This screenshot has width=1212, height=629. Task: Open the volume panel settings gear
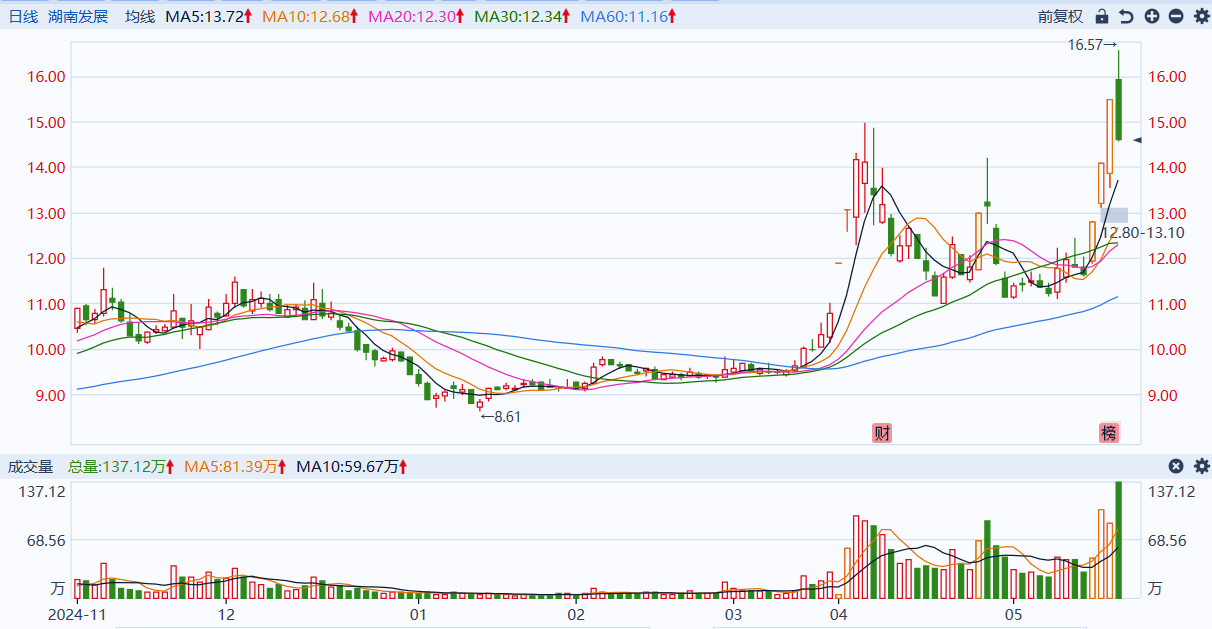pyautogui.click(x=1200, y=466)
